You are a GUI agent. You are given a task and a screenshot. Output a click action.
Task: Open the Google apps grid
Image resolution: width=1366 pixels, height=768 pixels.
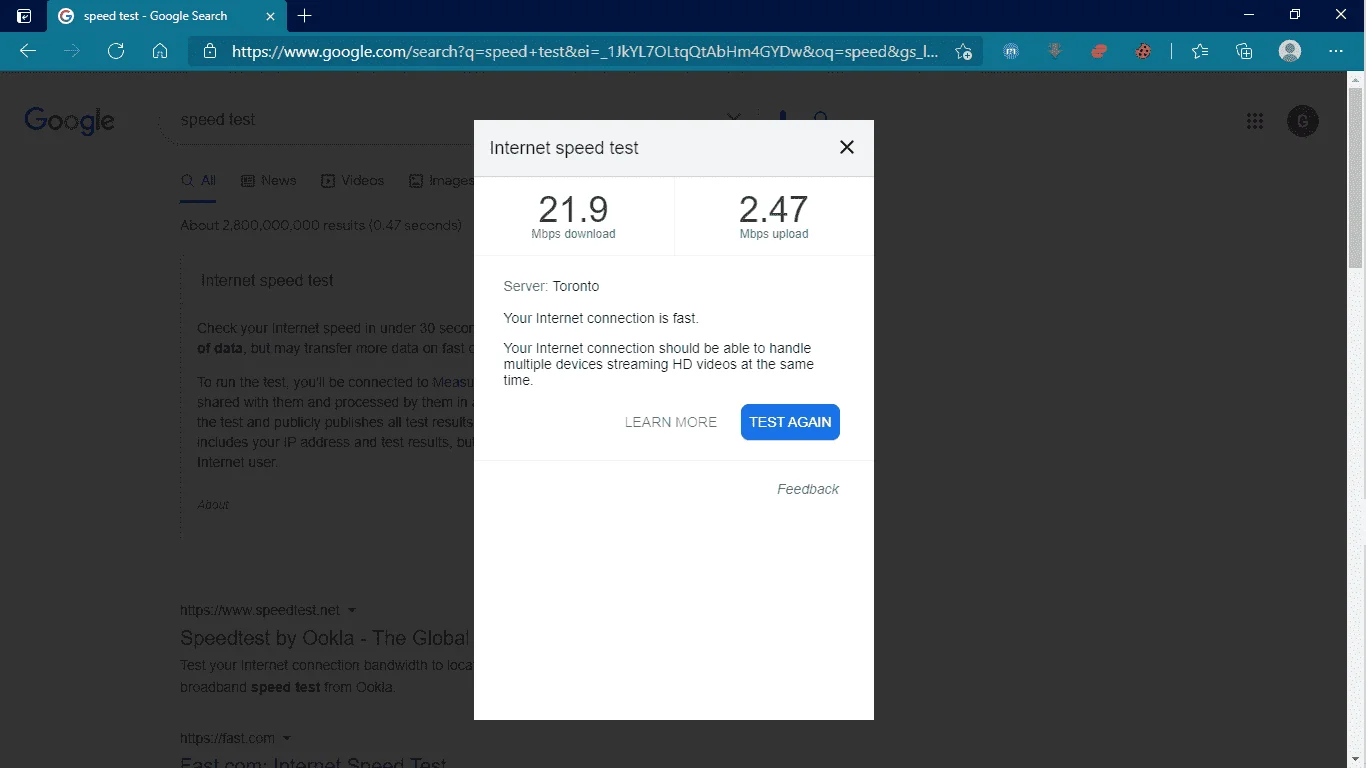point(1255,121)
